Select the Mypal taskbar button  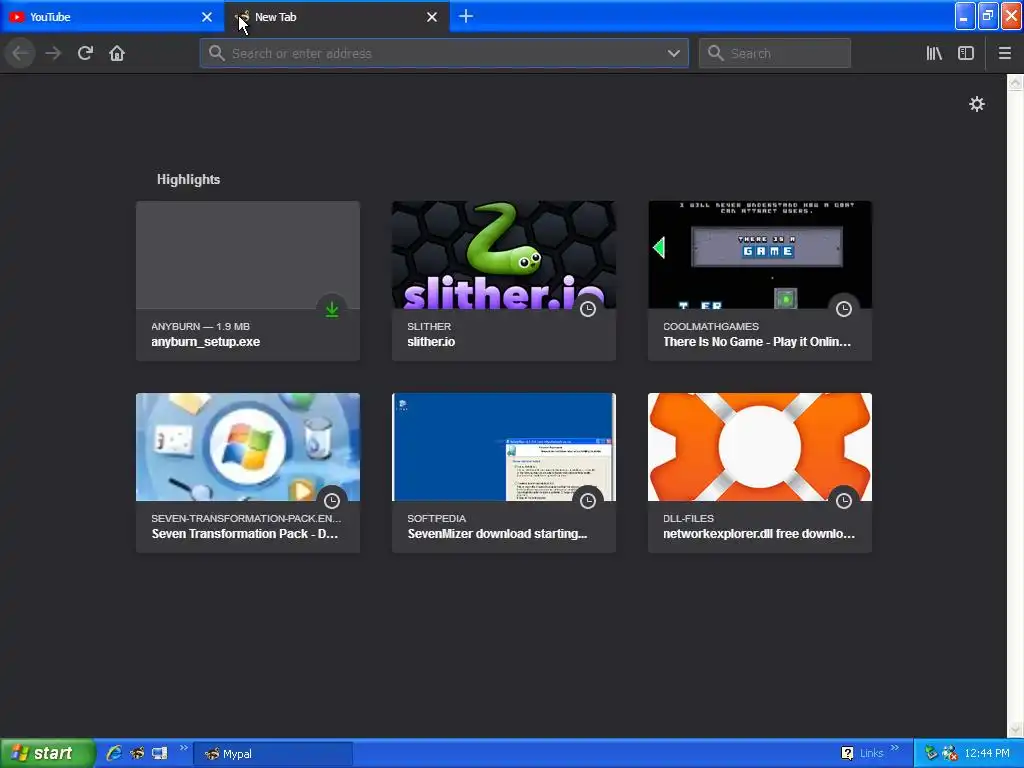click(x=273, y=754)
